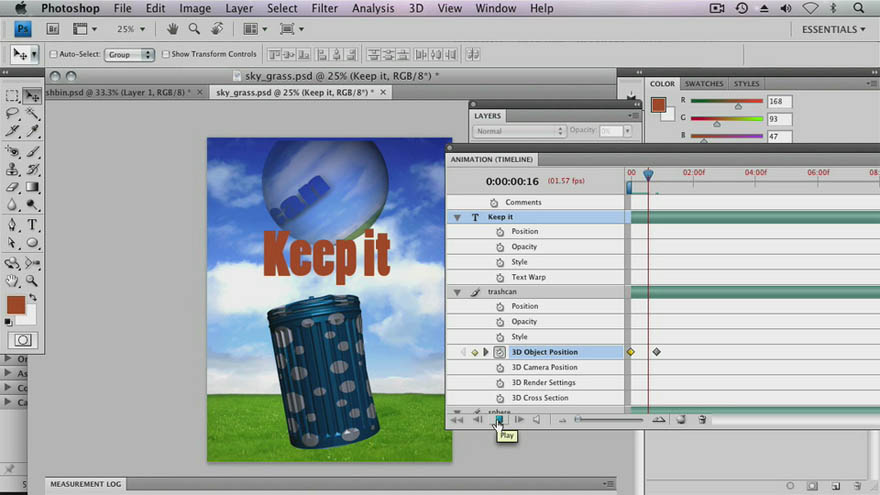The height and width of the screenshot is (495, 880).
Task: Add keyframe at current time for 3D Object Position
Action: (475, 352)
